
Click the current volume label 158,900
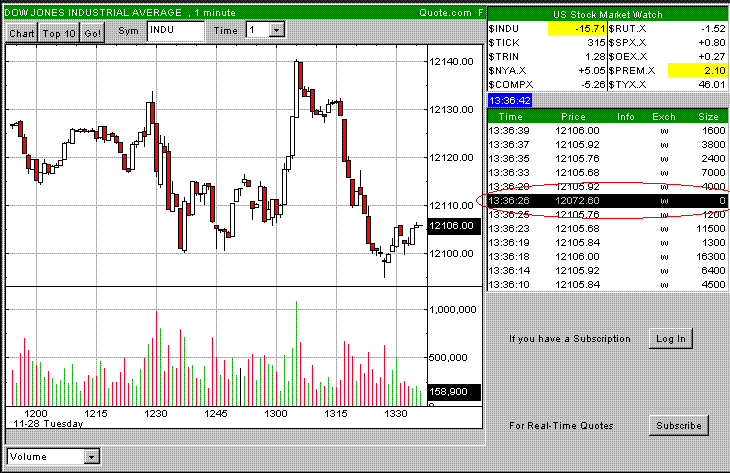pos(454,392)
